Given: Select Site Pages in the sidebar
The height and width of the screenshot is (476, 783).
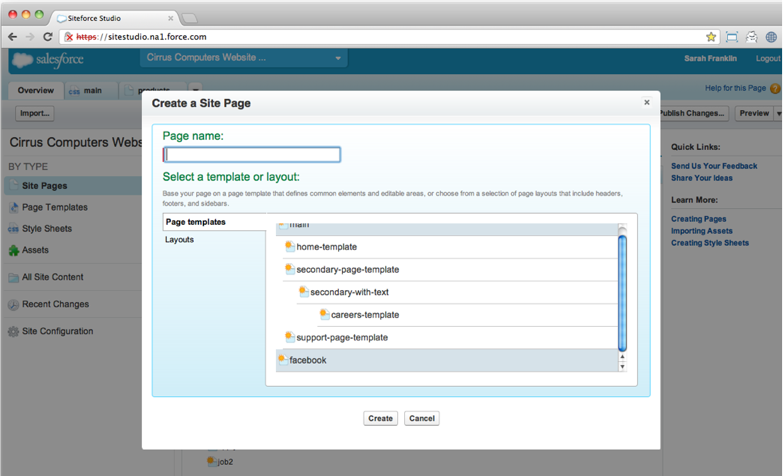Looking at the screenshot, I should (x=73, y=186).
